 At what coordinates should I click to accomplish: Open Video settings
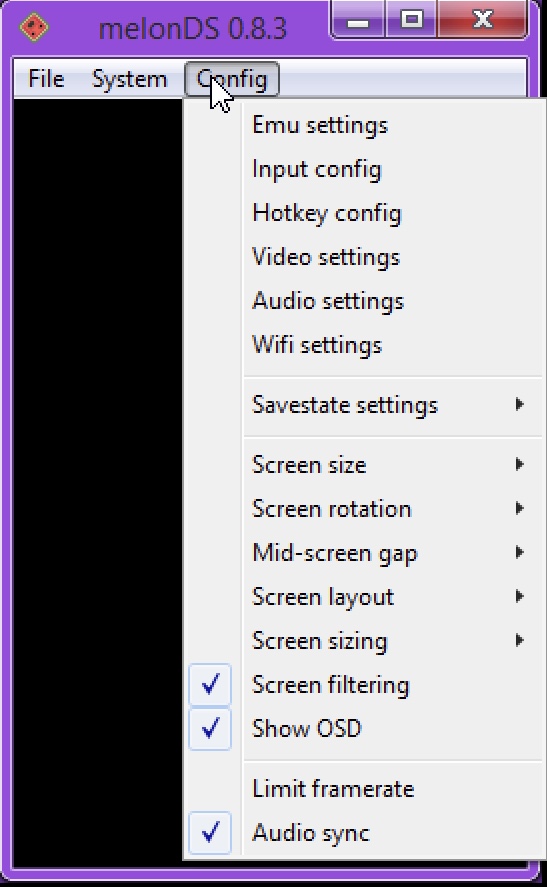(x=365, y=257)
